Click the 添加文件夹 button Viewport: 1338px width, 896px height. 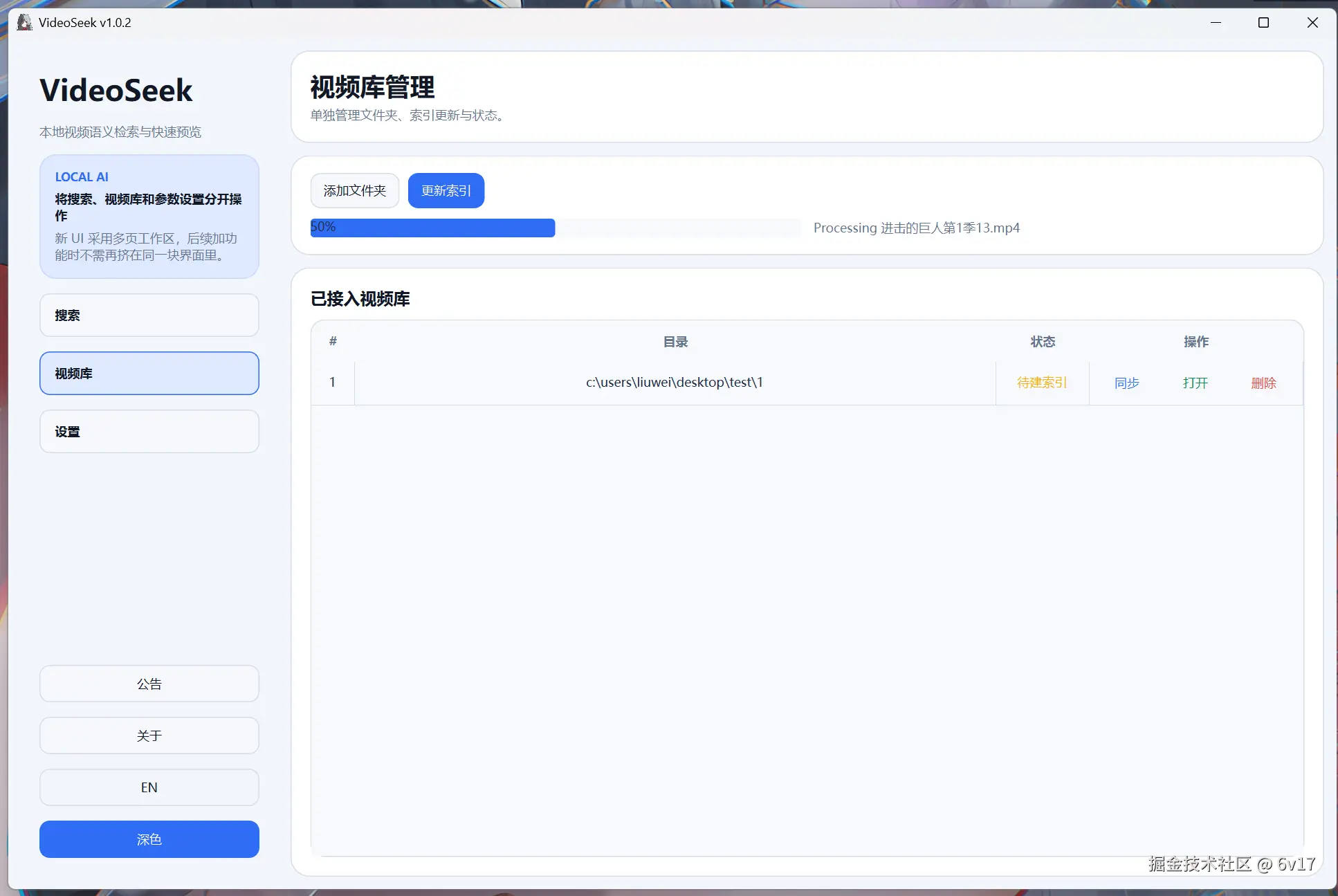354,190
